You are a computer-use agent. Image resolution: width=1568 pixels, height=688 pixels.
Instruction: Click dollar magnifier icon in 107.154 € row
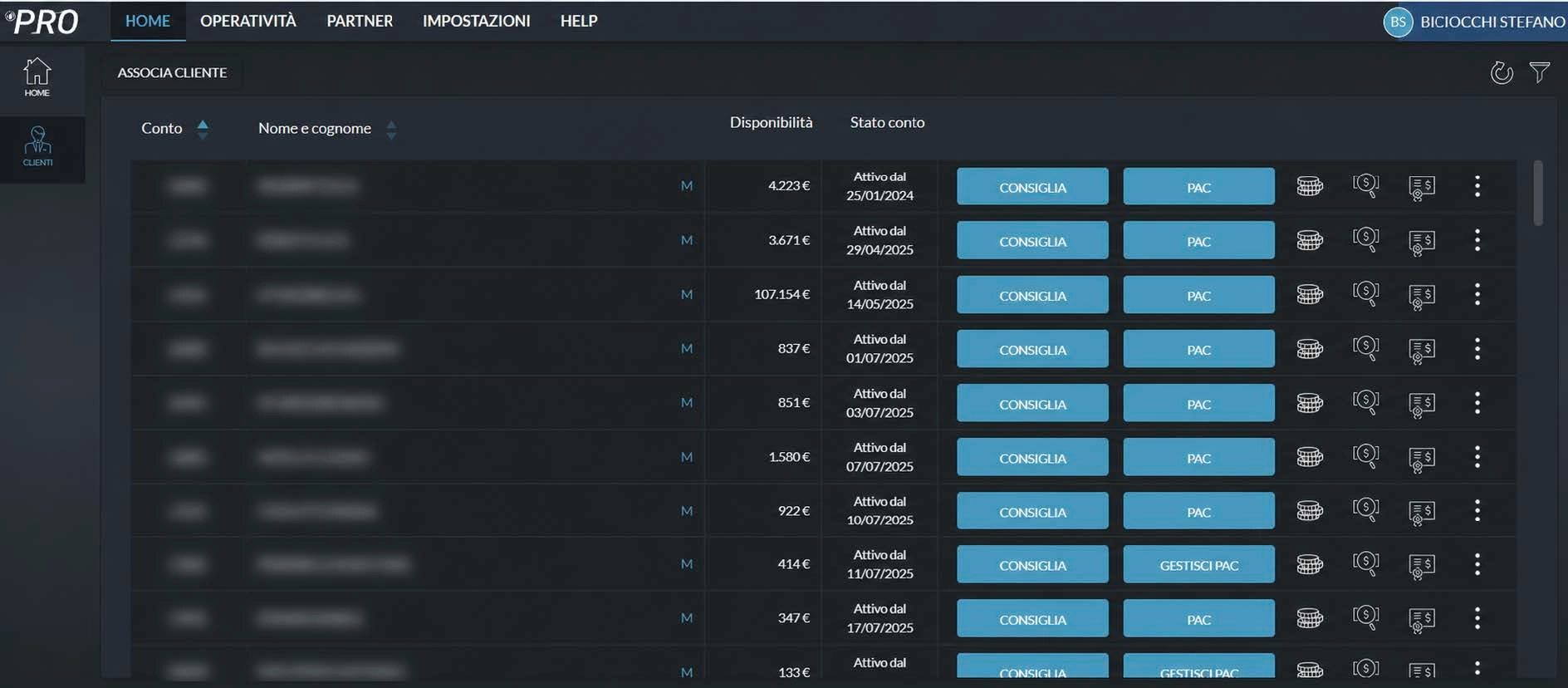[x=1365, y=294]
